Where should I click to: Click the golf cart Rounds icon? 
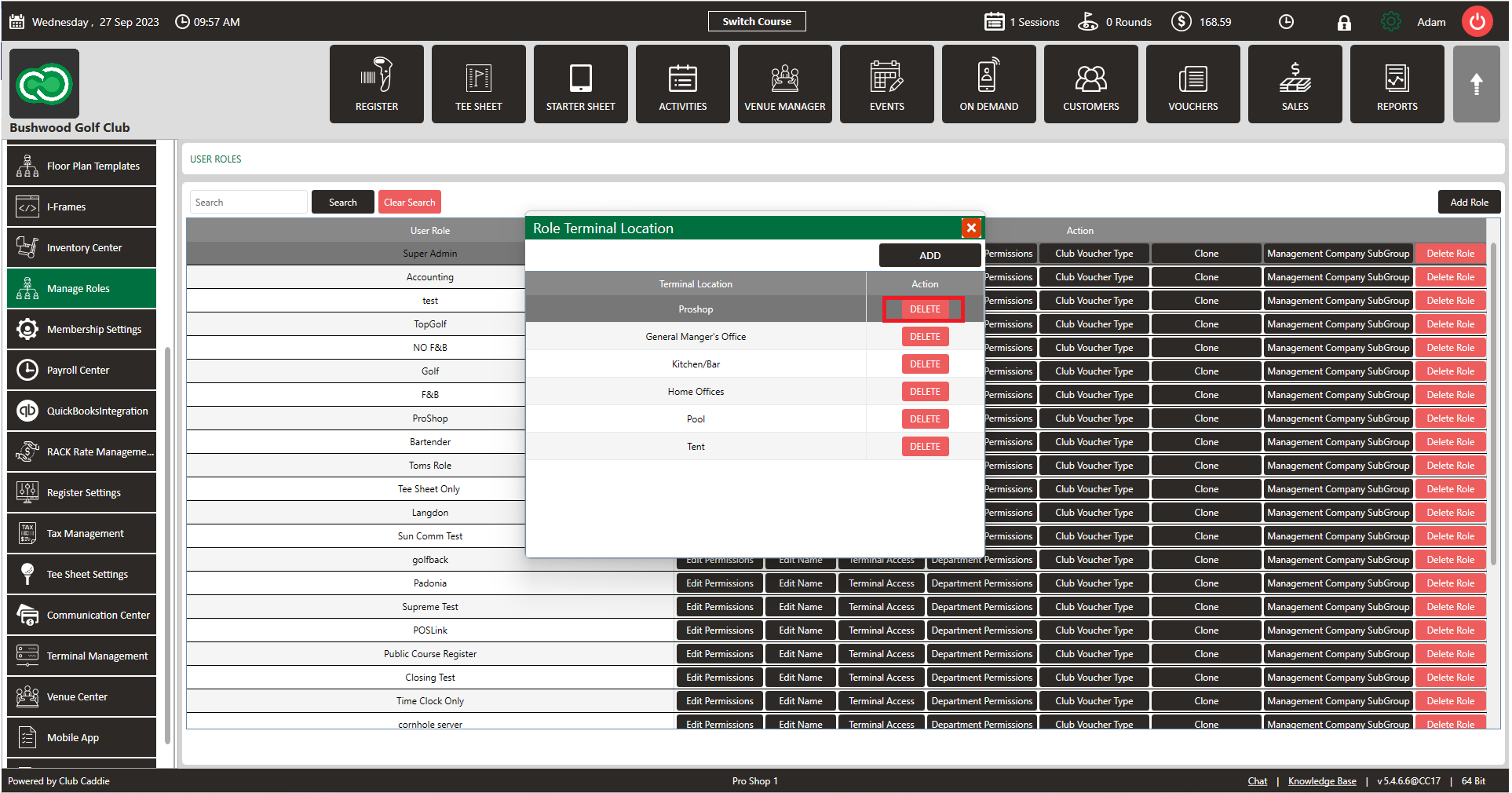coord(1088,22)
